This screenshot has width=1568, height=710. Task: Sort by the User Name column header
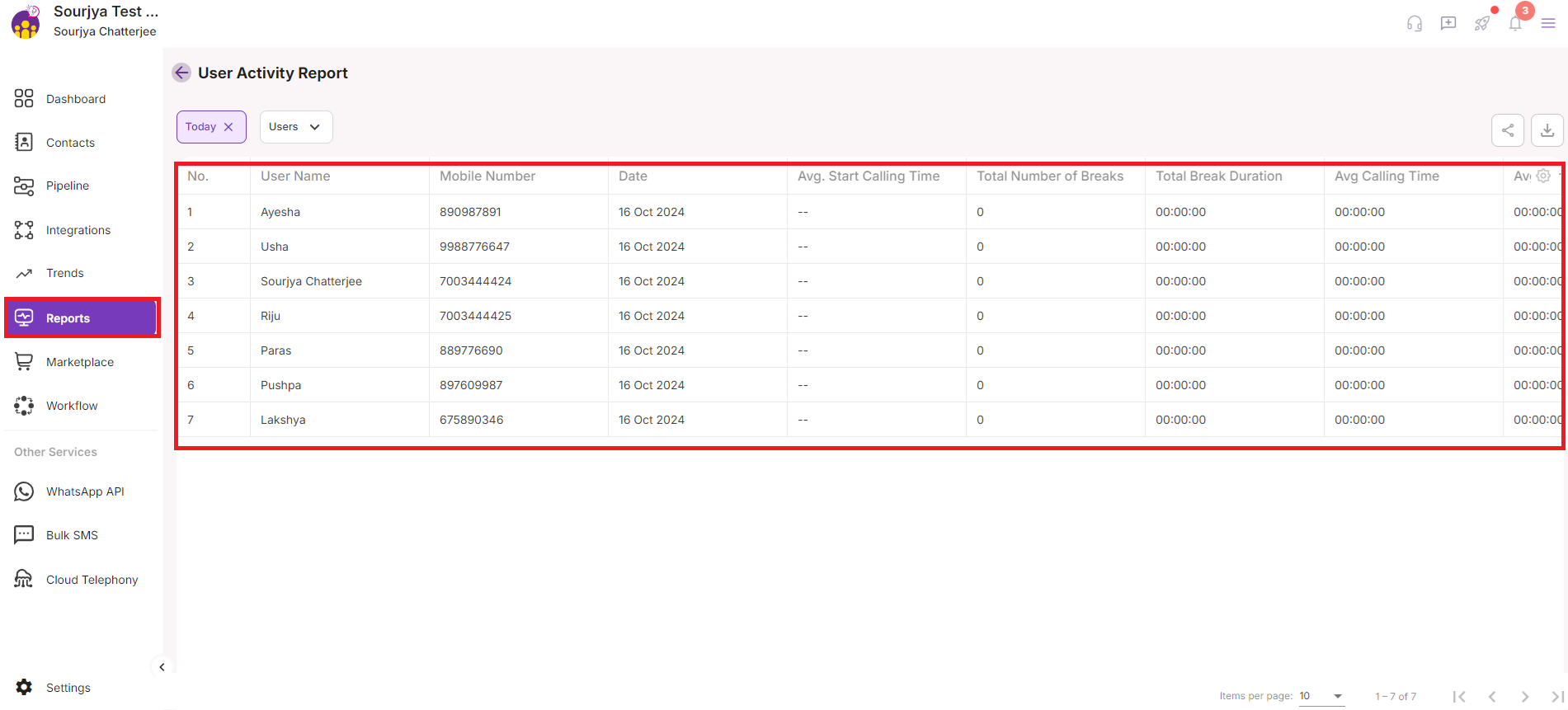pyautogui.click(x=295, y=176)
